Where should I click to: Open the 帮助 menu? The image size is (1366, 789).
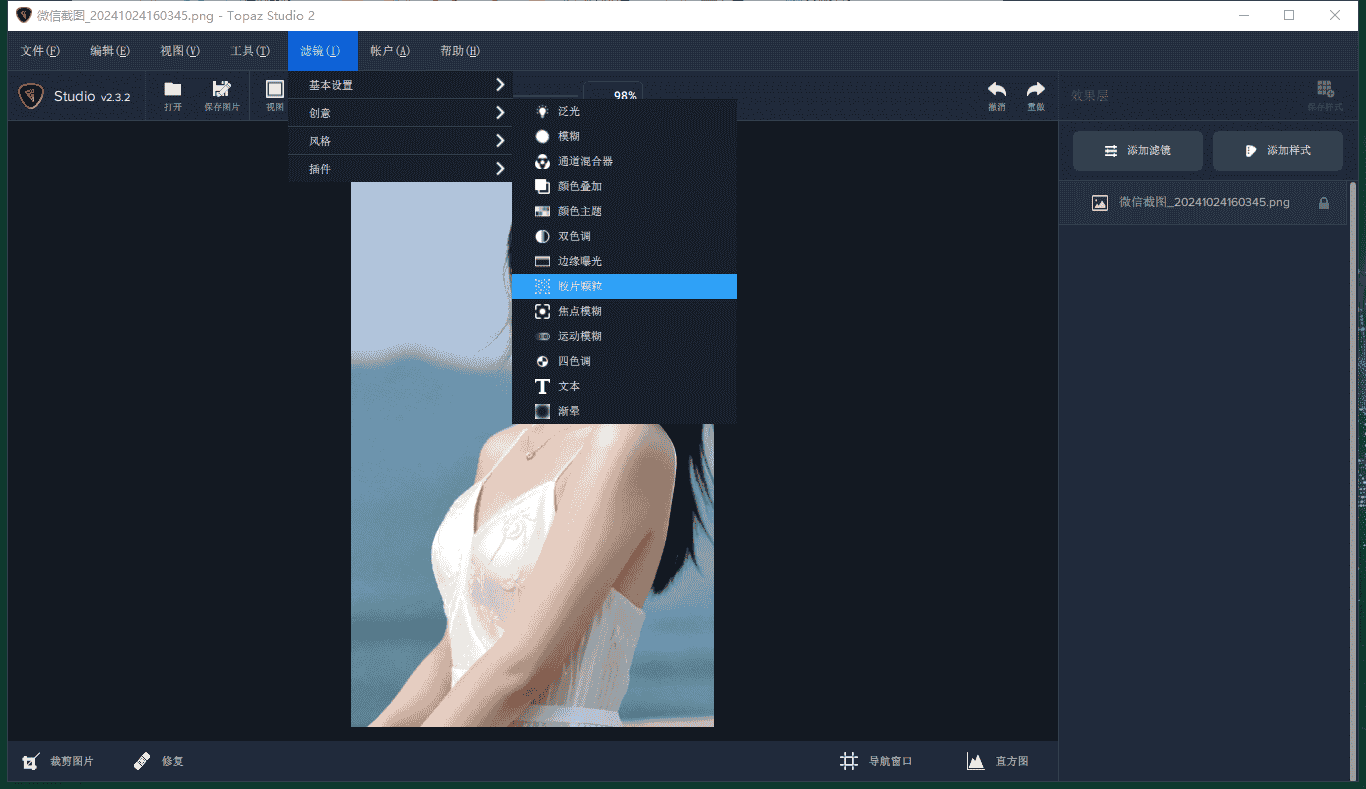point(458,50)
